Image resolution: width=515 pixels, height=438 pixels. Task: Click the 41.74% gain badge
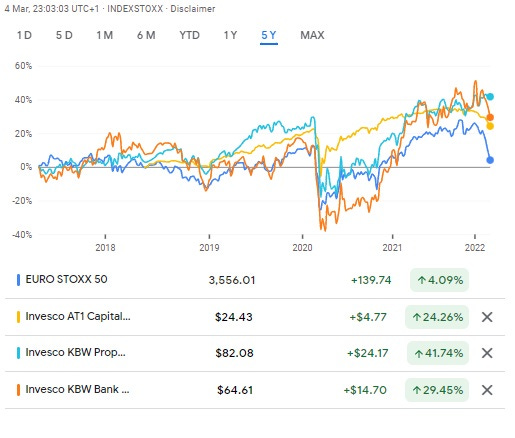pyautogui.click(x=438, y=353)
